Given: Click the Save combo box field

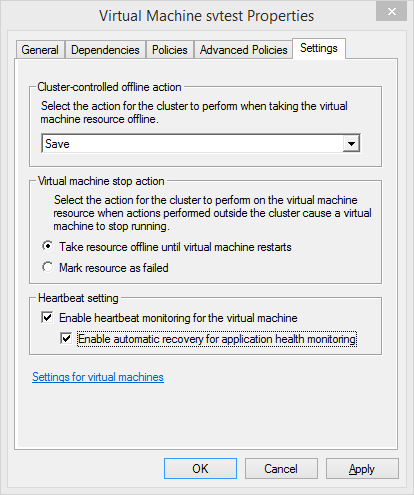Looking at the screenshot, I should coord(201,144).
